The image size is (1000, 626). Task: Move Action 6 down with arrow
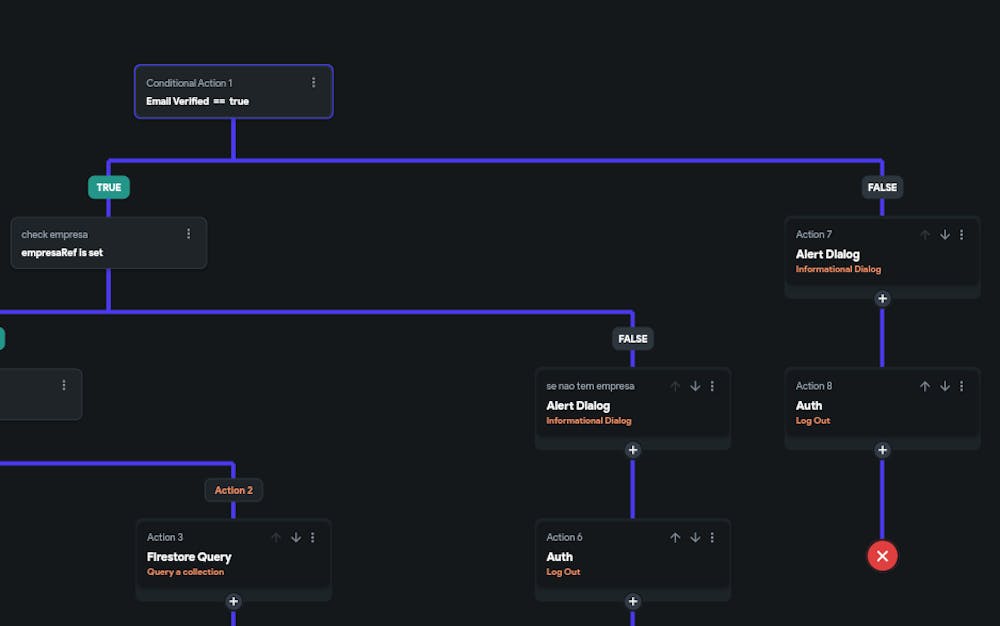pyautogui.click(x=695, y=537)
